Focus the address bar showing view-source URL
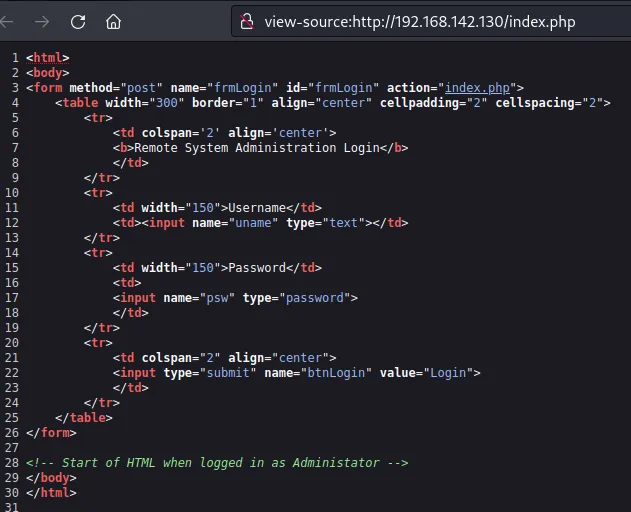Viewport: 631px width, 512px height. [431, 22]
